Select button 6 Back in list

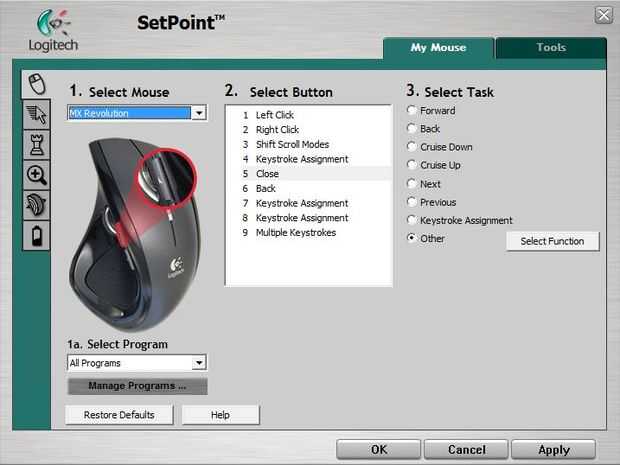coord(308,188)
